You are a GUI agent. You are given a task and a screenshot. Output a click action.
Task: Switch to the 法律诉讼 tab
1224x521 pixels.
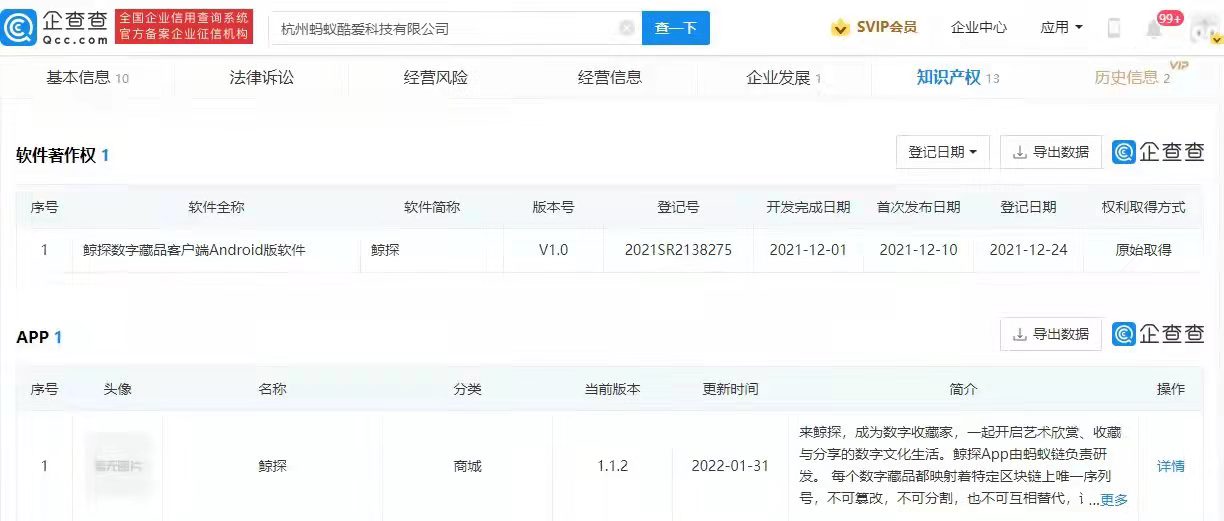(262, 77)
